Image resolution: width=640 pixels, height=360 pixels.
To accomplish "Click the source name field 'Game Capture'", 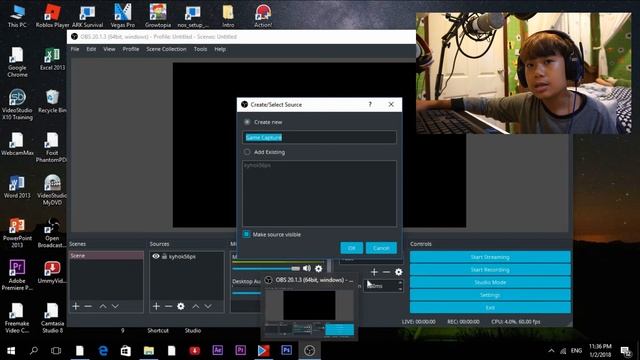I will click(319, 137).
